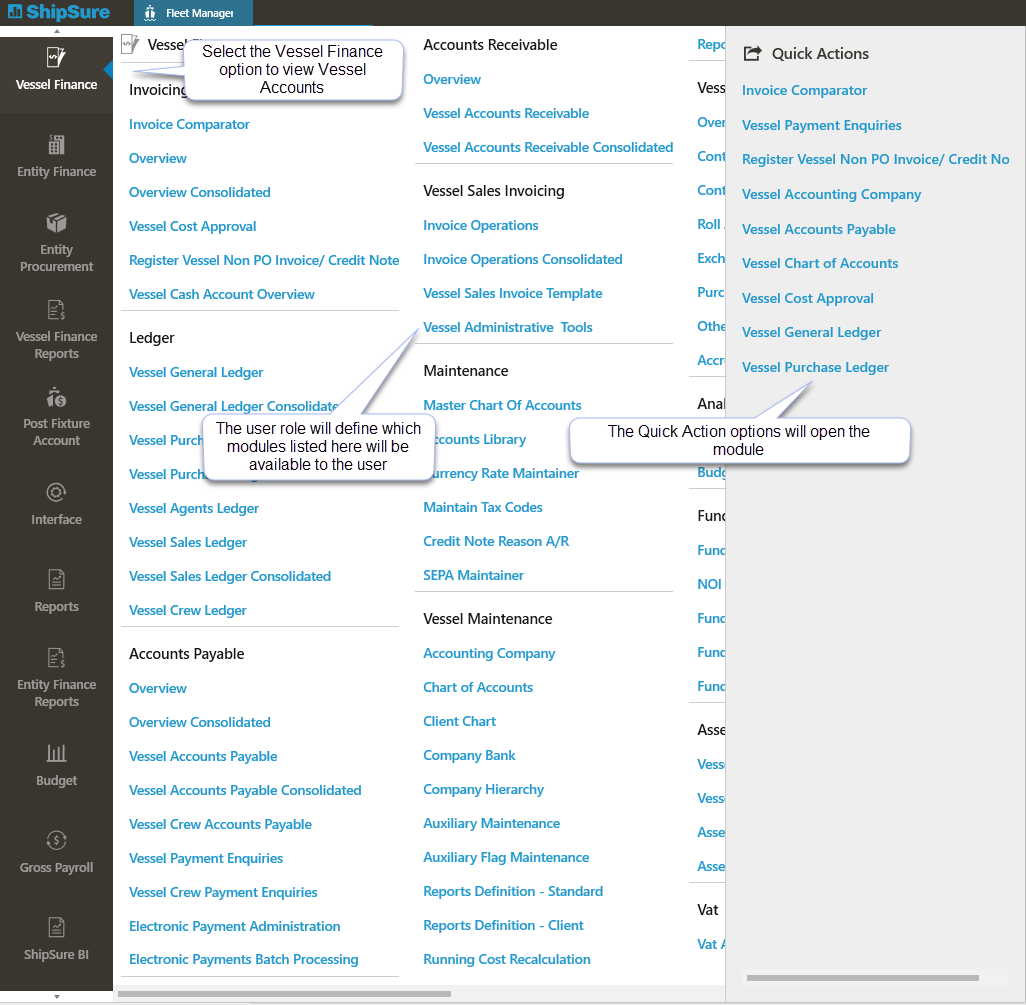Image resolution: width=1026 pixels, height=1005 pixels.
Task: Select Vessel Finance in the sidebar
Action: (x=56, y=68)
